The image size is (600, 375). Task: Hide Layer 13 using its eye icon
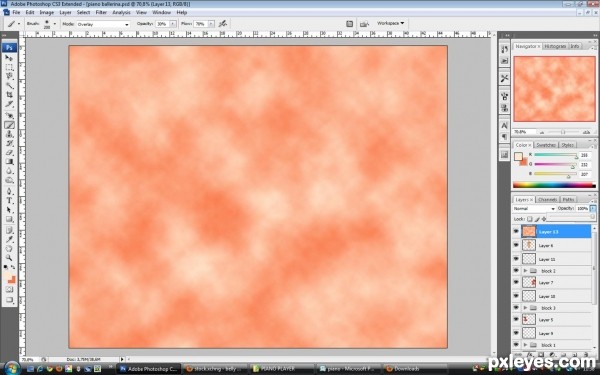pos(516,232)
